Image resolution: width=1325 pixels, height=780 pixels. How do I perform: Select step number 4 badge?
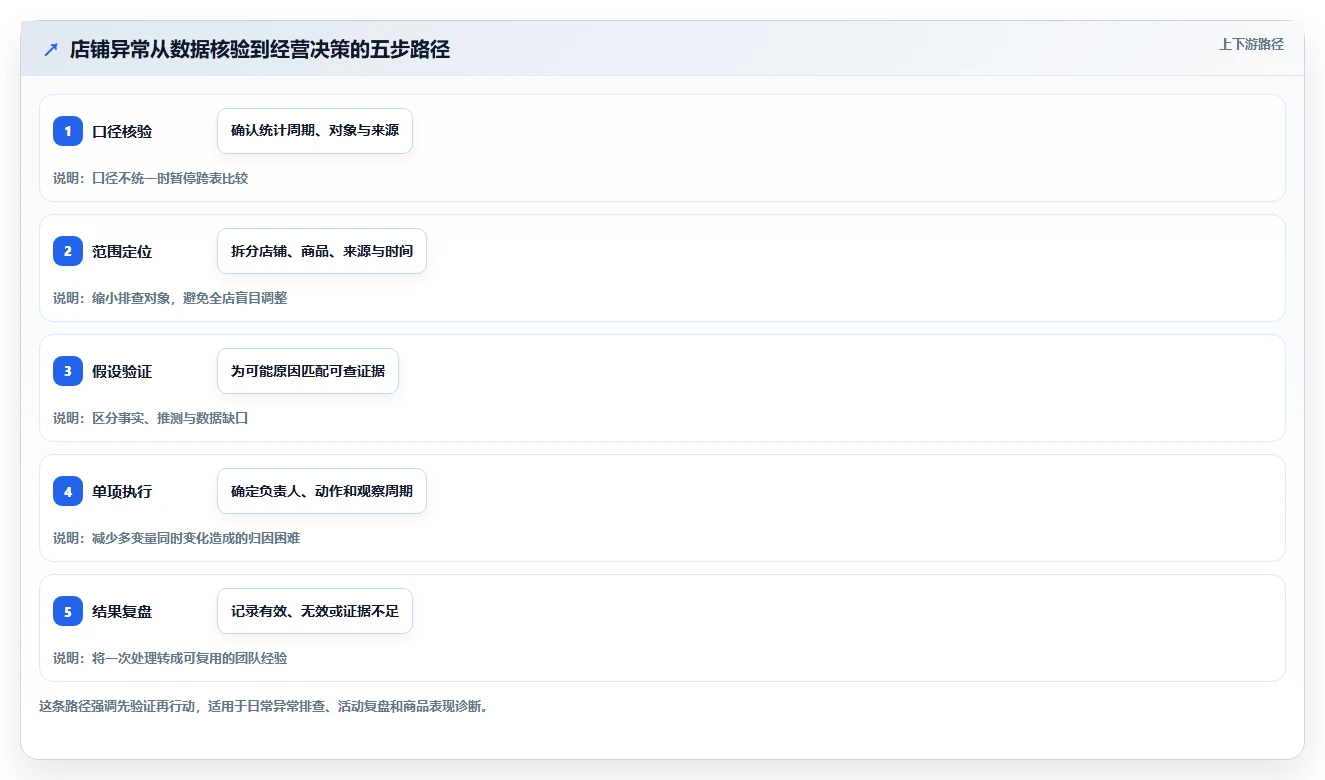pyautogui.click(x=68, y=491)
